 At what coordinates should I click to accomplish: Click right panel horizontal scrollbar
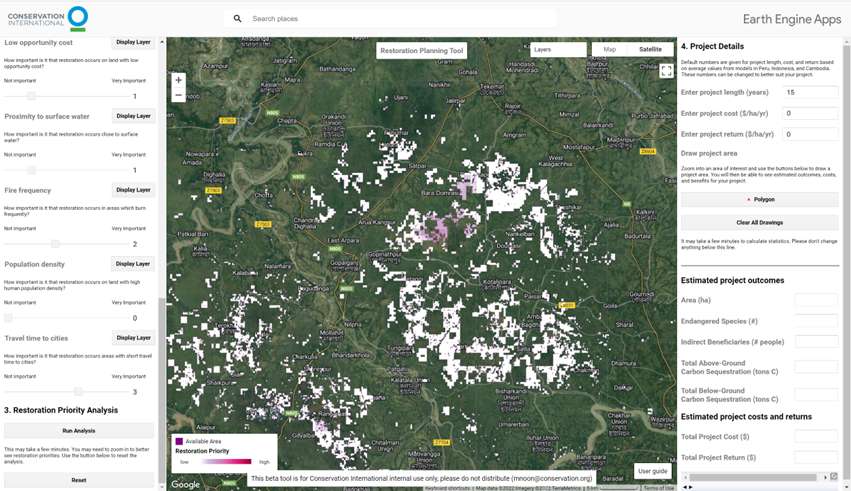click(x=753, y=477)
